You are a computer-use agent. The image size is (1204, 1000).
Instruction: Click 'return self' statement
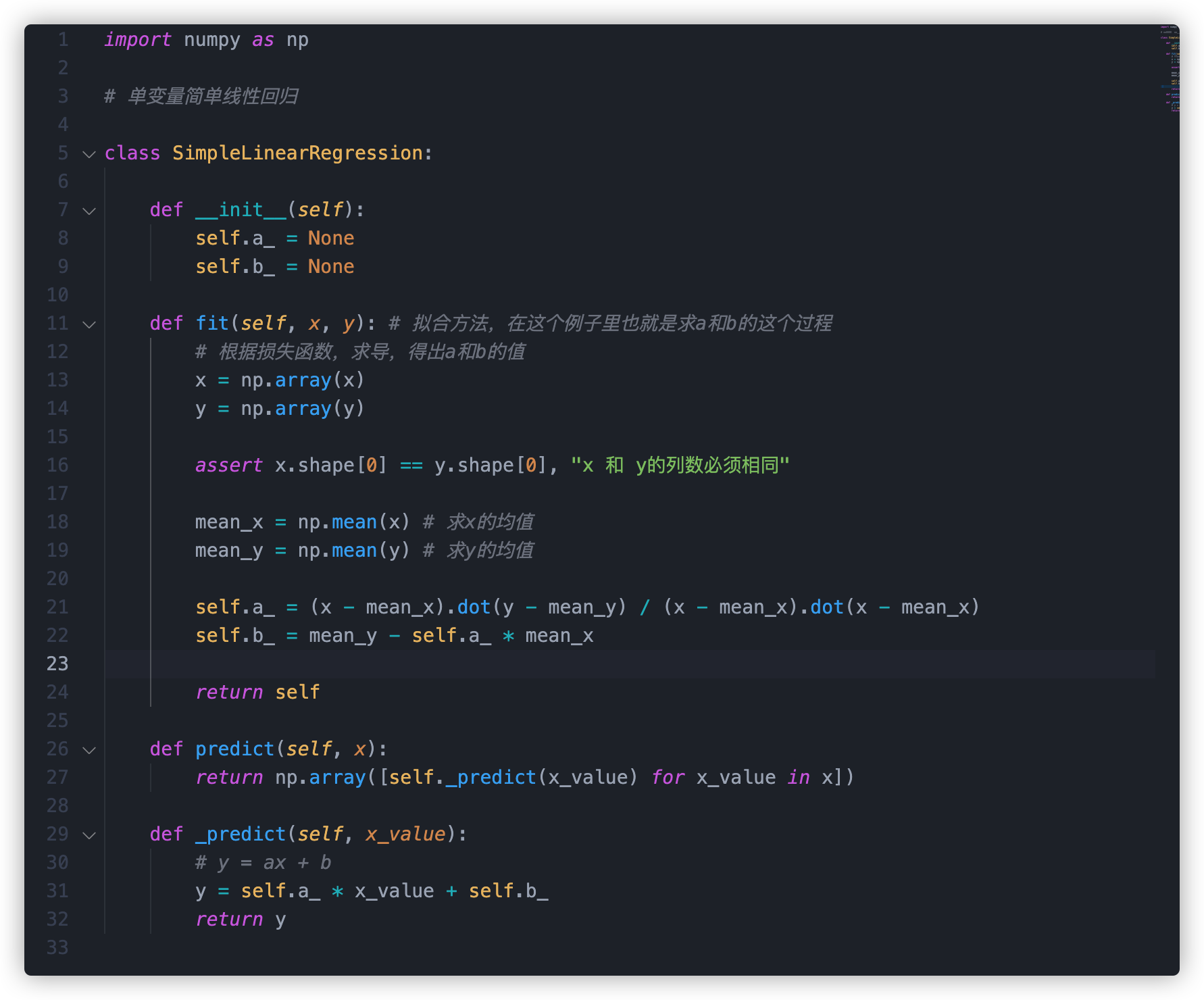257,693
